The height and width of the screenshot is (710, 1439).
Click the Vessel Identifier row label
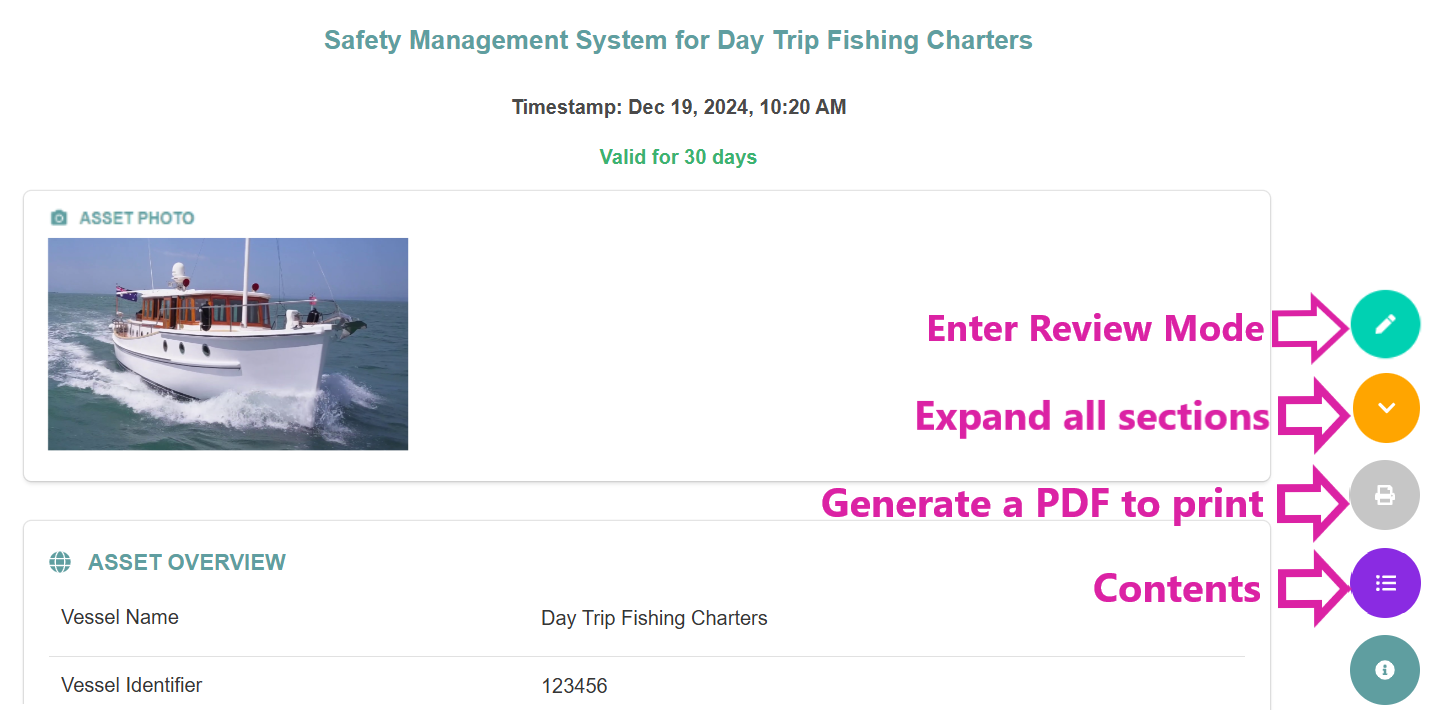132,685
